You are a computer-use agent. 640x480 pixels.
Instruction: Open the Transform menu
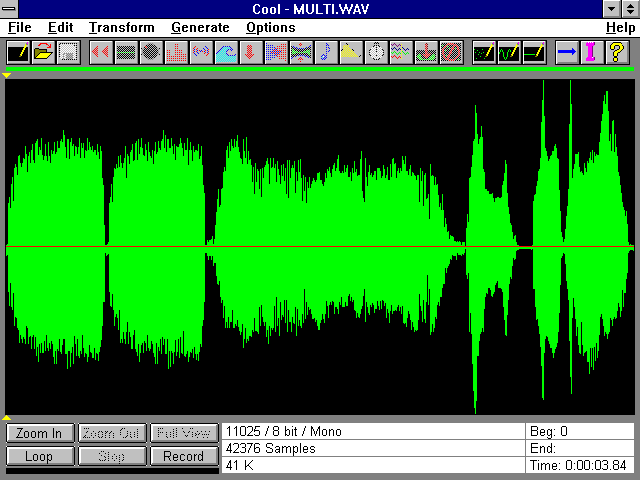click(122, 28)
